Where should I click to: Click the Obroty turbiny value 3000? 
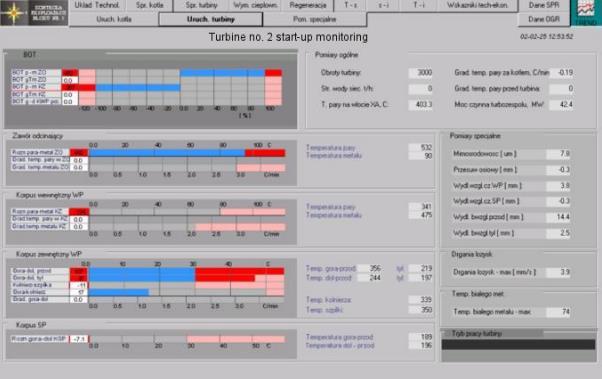420,73
